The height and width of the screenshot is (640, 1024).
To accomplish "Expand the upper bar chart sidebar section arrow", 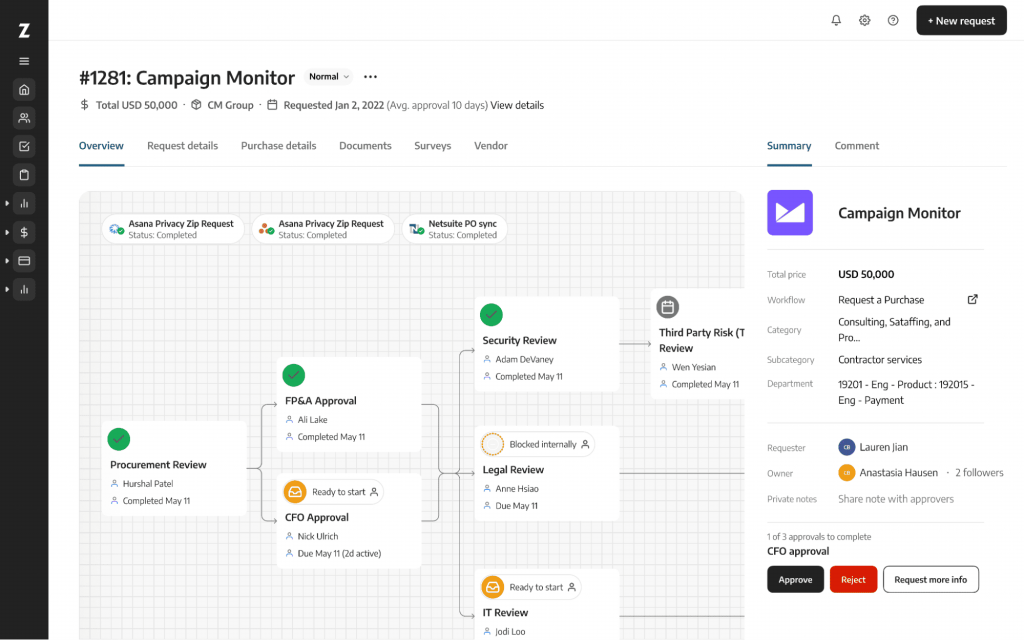I will (x=7, y=203).
